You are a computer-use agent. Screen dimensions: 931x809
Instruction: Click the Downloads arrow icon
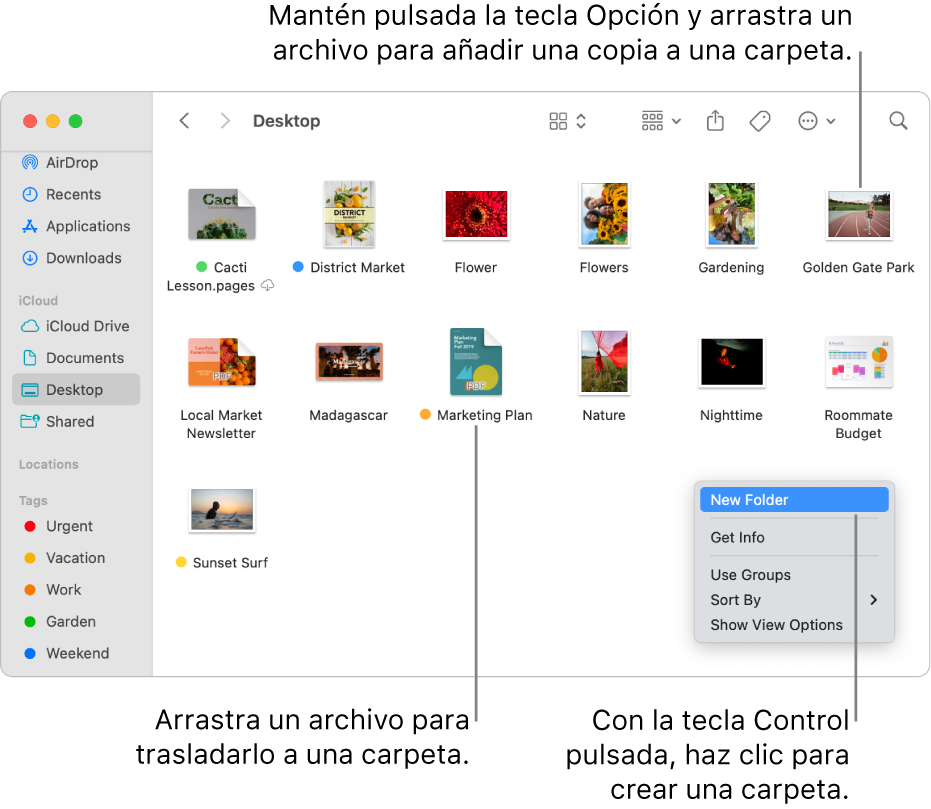pos(30,258)
